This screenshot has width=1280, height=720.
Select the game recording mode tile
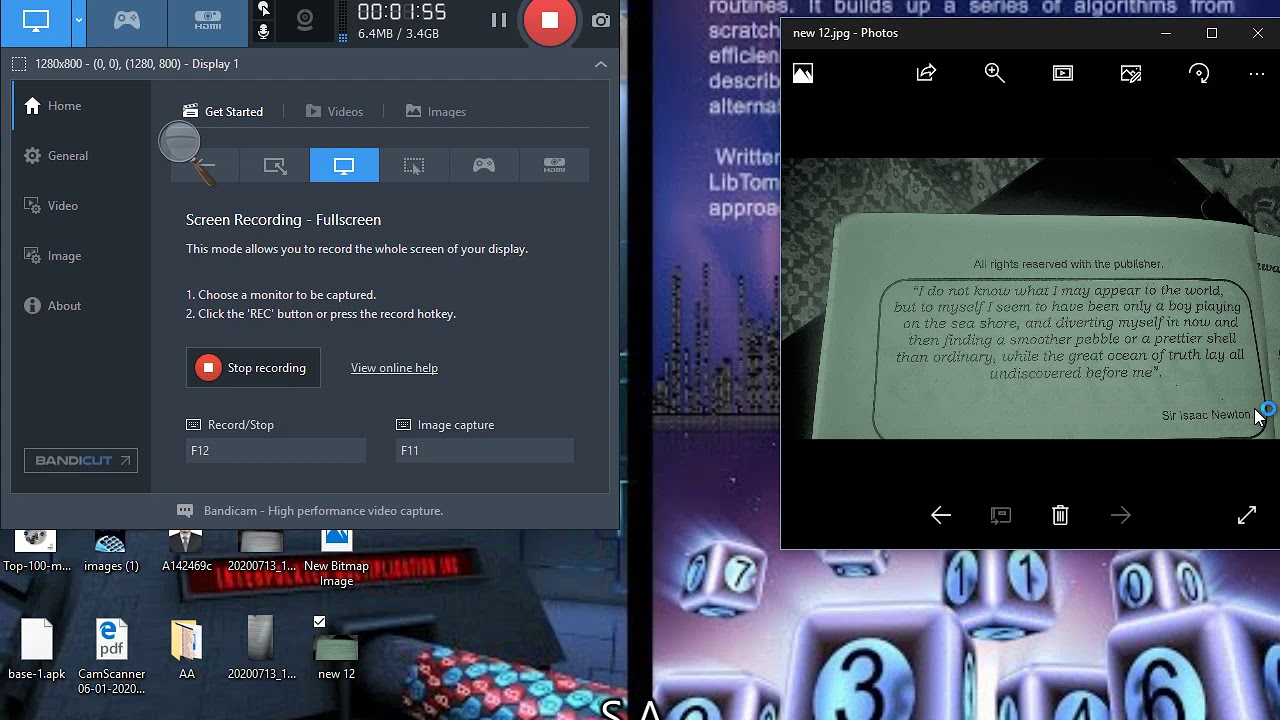484,166
